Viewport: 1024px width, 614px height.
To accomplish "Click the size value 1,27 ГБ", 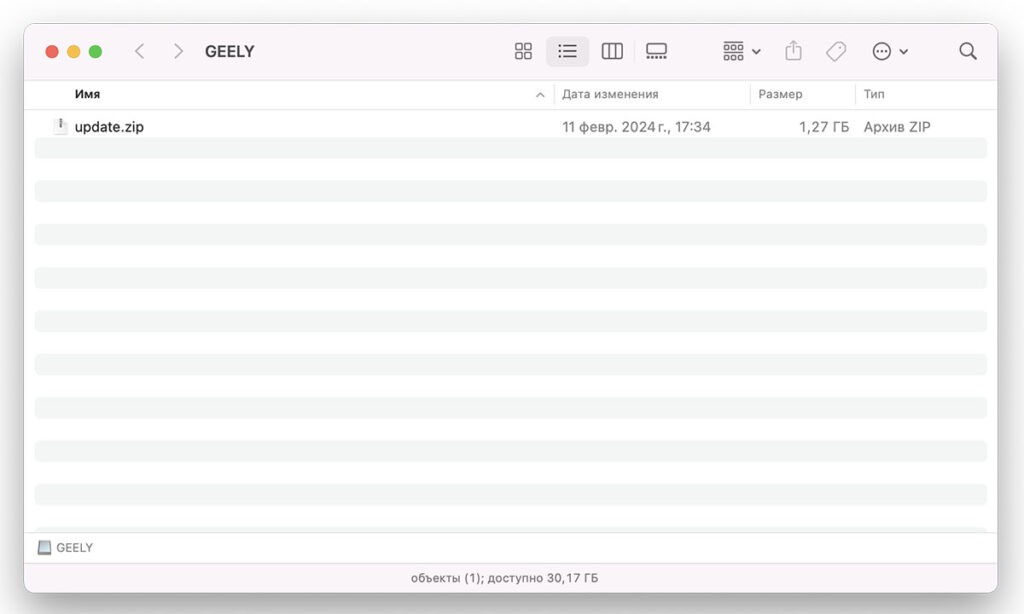I will pos(824,127).
